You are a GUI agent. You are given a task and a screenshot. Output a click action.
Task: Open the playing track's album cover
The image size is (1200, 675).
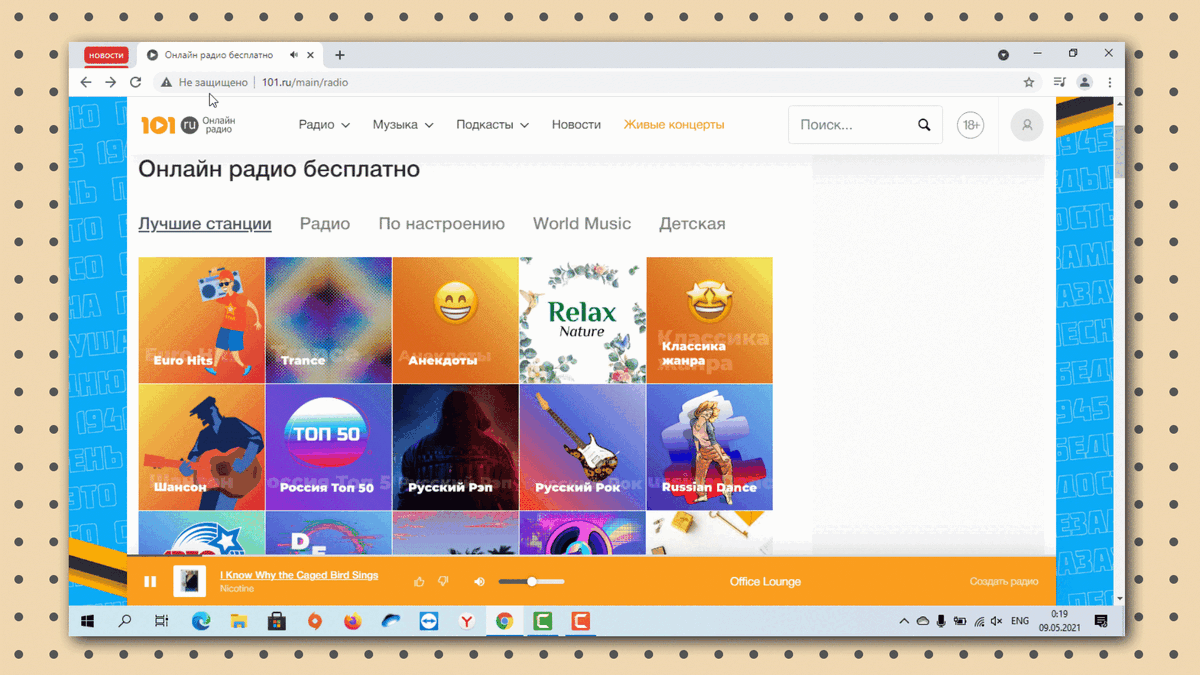(x=189, y=581)
